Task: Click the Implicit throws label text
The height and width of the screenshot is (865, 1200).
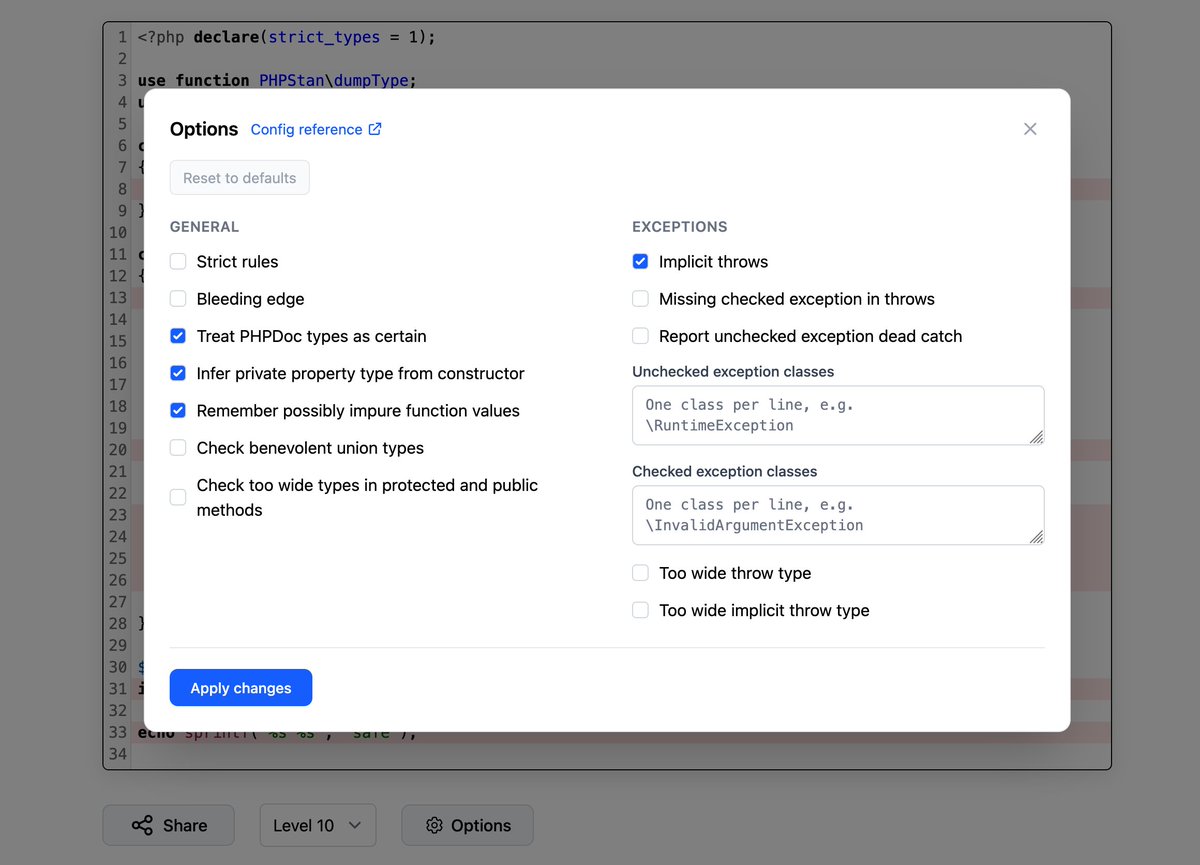Action: point(714,261)
